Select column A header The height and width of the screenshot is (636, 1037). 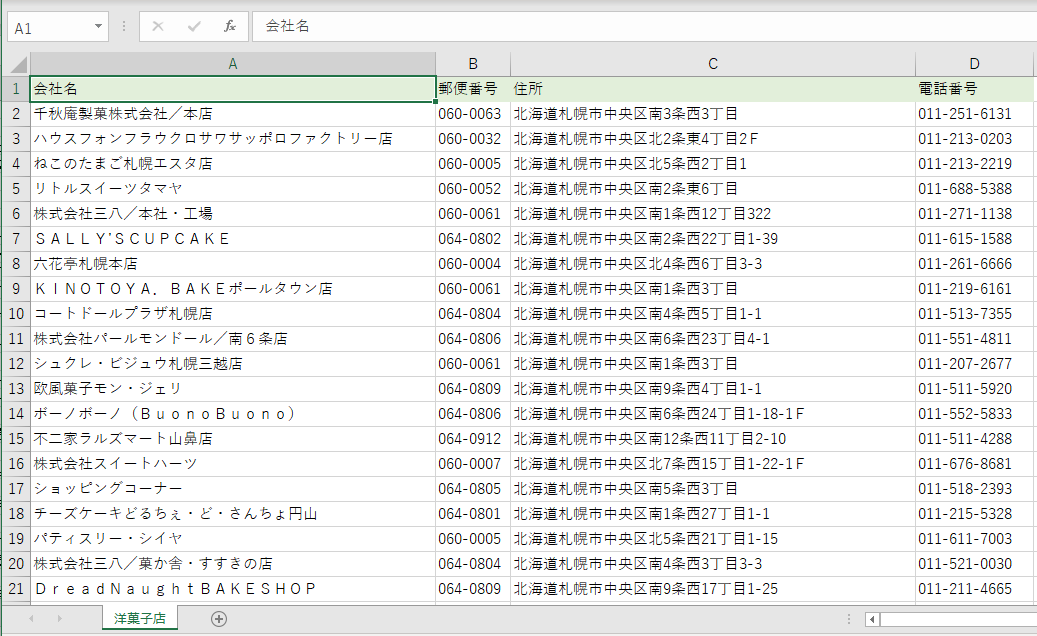[233, 64]
